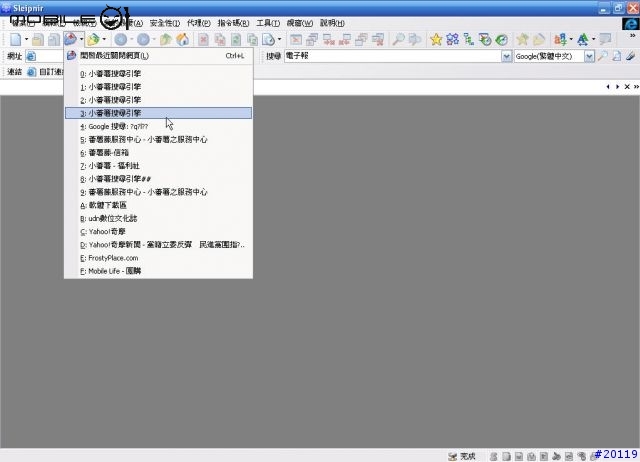Click the speech bubble toolbar icon
The image size is (640, 462).
tap(605, 40)
